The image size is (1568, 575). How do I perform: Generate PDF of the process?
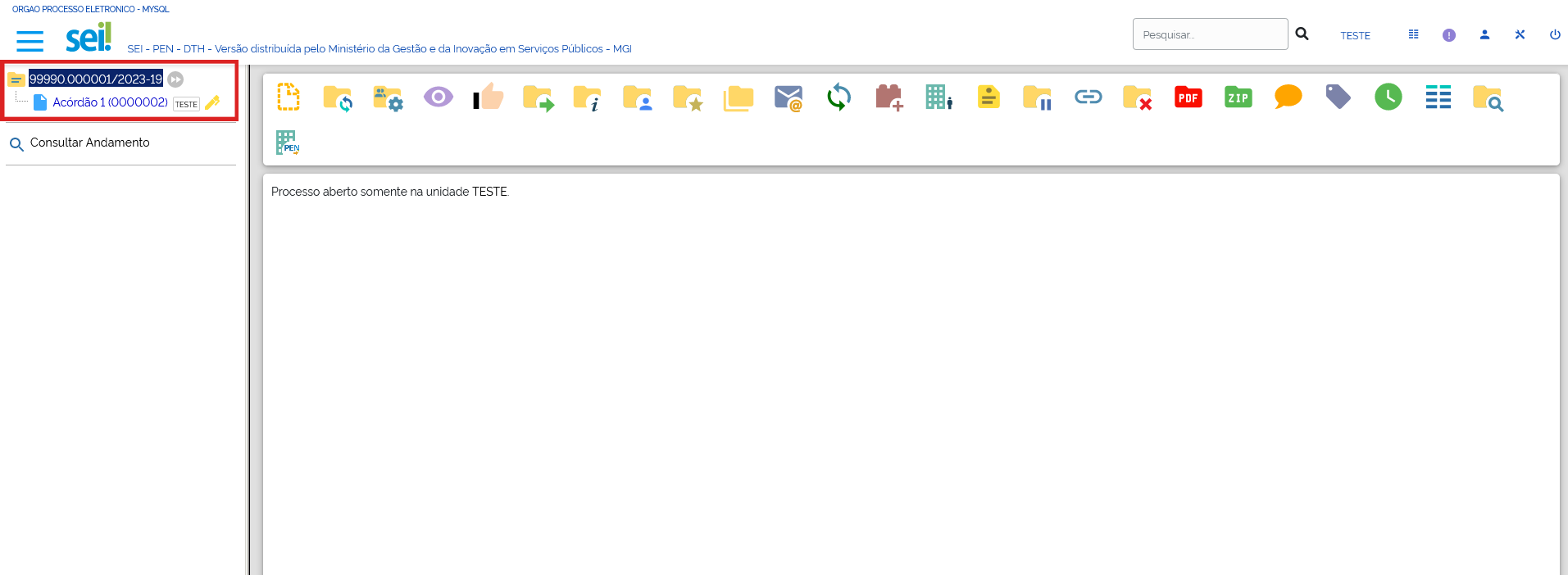click(x=1188, y=97)
